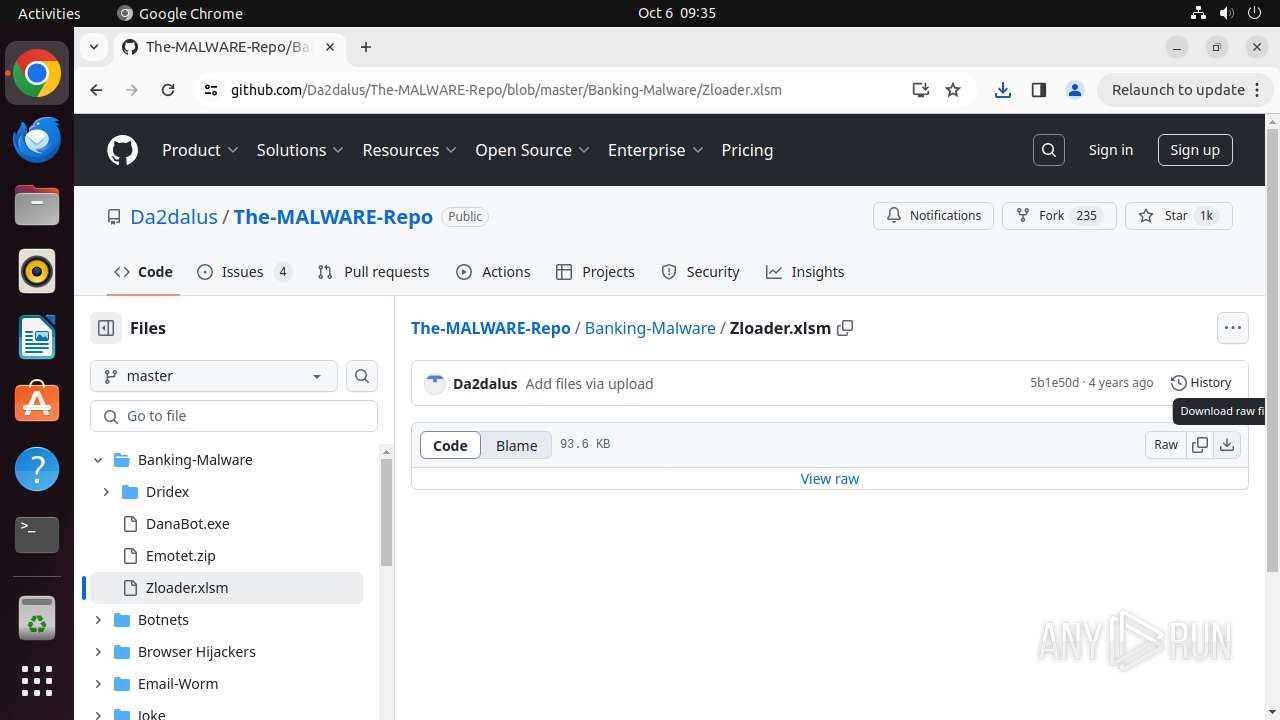Open Product dropdown menu
Viewport: 1280px width, 720px height.
tap(200, 150)
